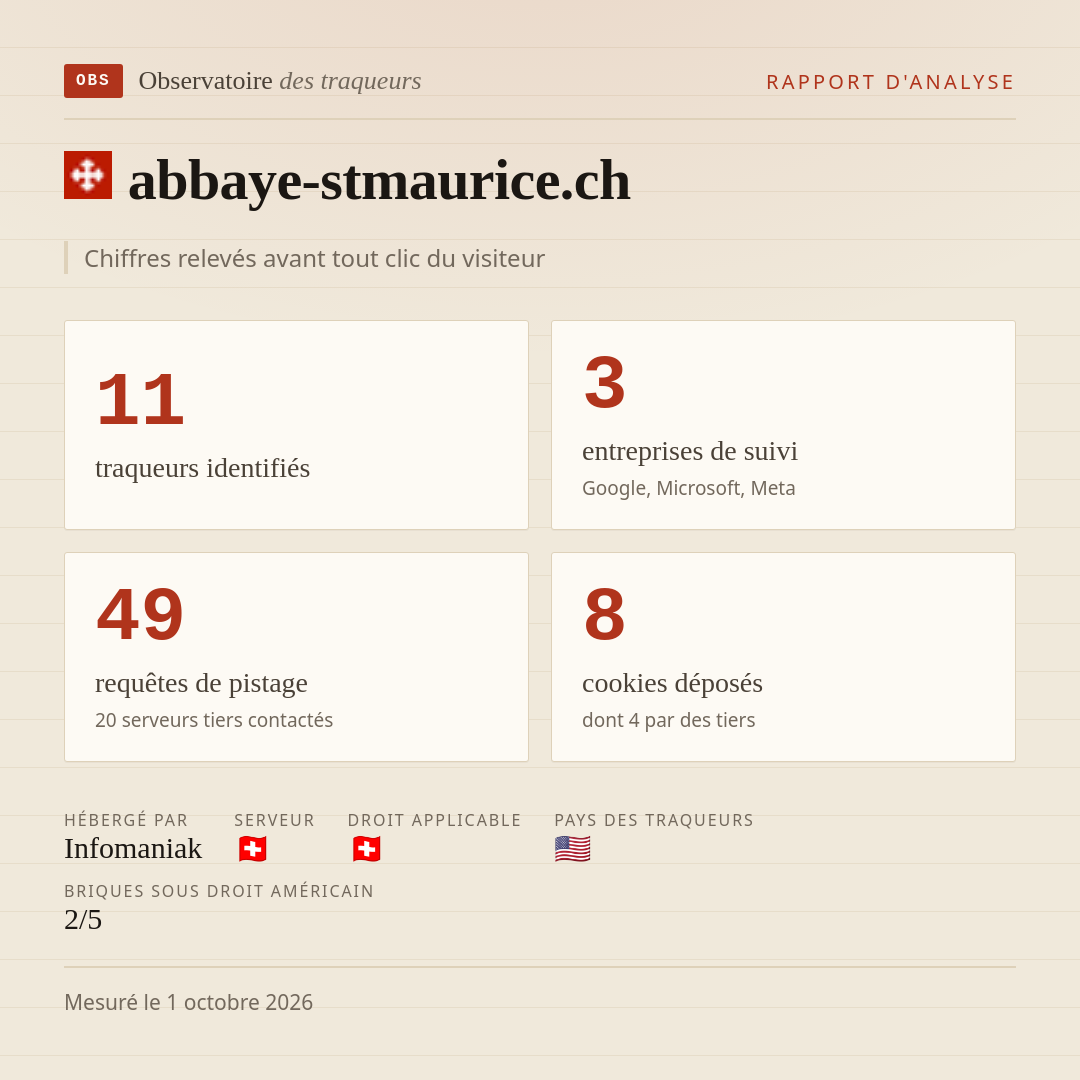Open the 3 entreprises de suivi card
The image size is (1080, 1080).
click(783, 425)
